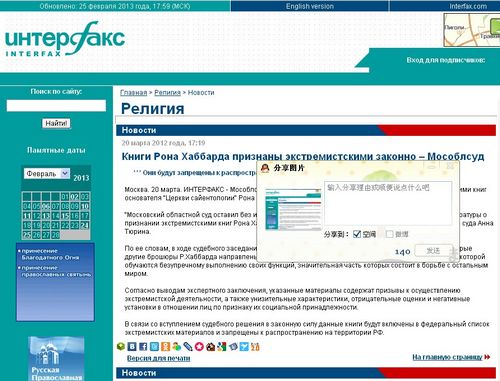
Task: Click the 140 character counter
Action: [x=403, y=252]
